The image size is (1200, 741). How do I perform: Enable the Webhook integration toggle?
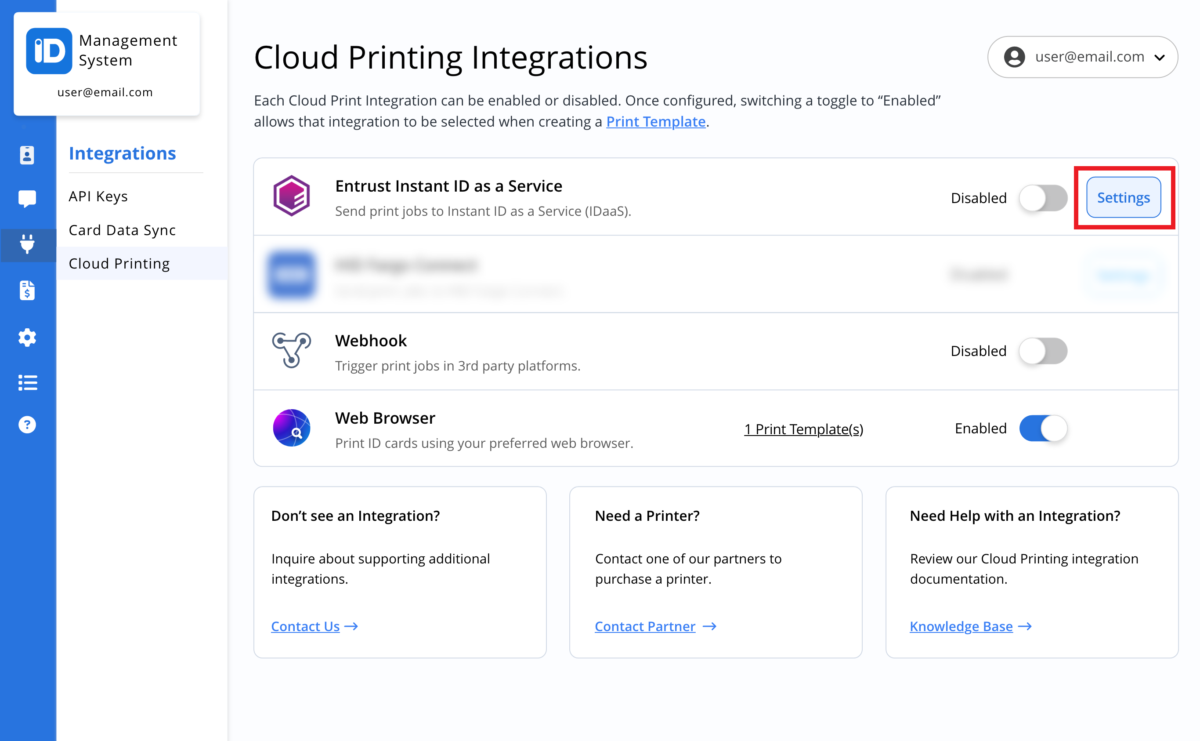1043,351
